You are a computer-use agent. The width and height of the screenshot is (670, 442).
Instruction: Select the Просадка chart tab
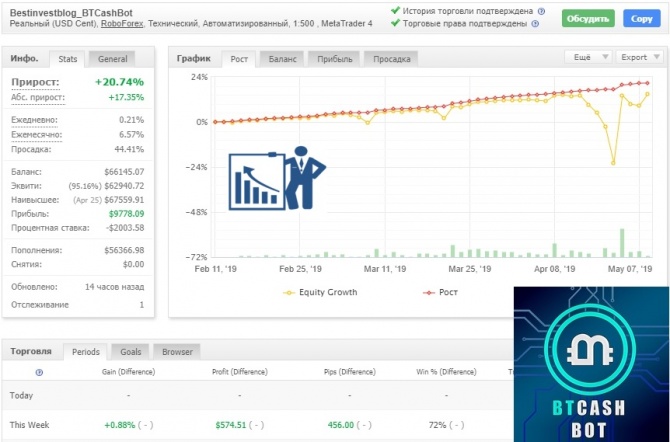tap(391, 59)
